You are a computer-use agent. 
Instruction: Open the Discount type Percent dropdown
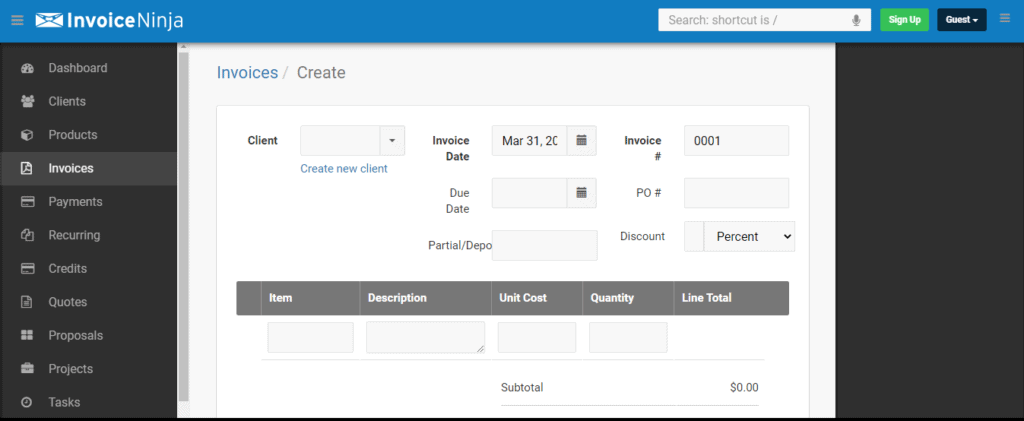pyautogui.click(x=749, y=237)
